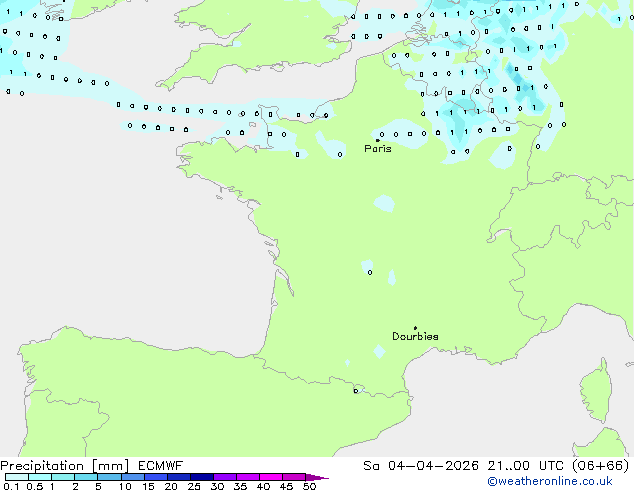Select the 35–40 mm magenta swatch

(x=248, y=477)
